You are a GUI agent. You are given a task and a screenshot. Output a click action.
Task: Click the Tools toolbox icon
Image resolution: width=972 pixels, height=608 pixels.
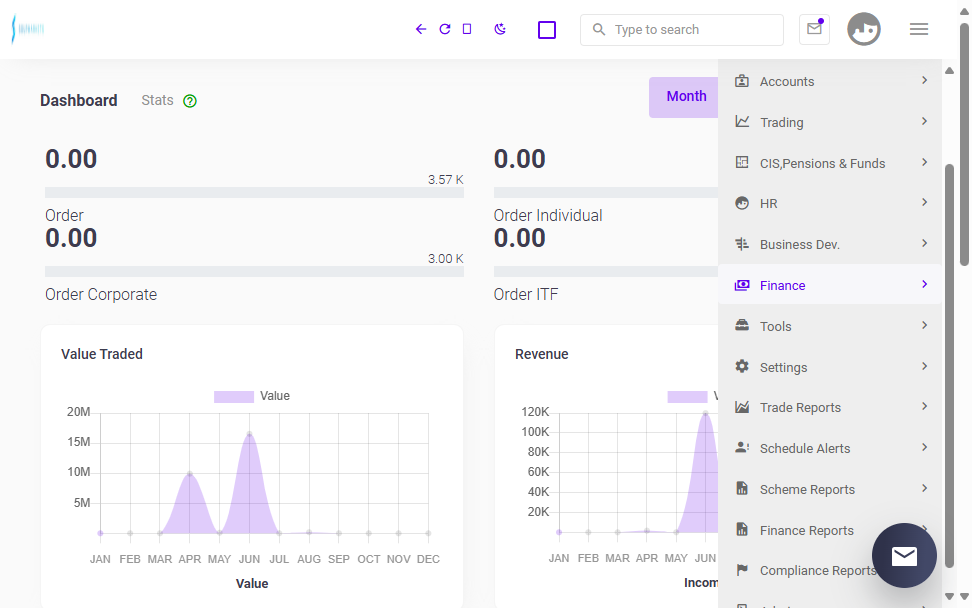741,325
